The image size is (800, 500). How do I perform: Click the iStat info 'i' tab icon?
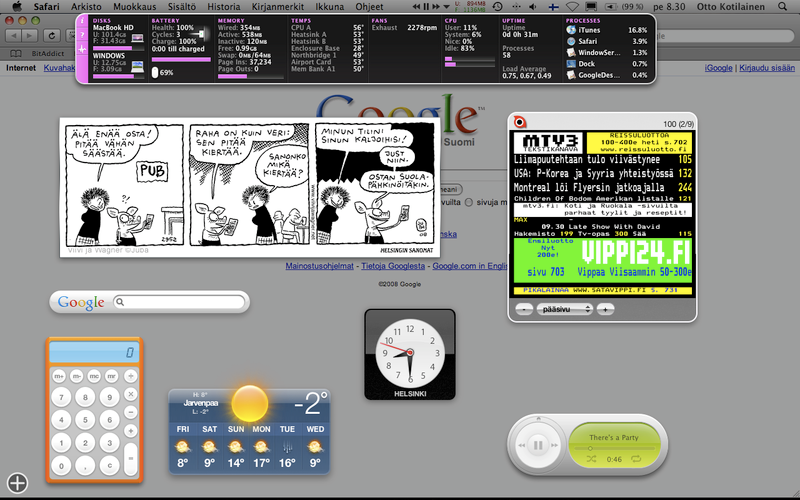pyautogui.click(x=83, y=21)
